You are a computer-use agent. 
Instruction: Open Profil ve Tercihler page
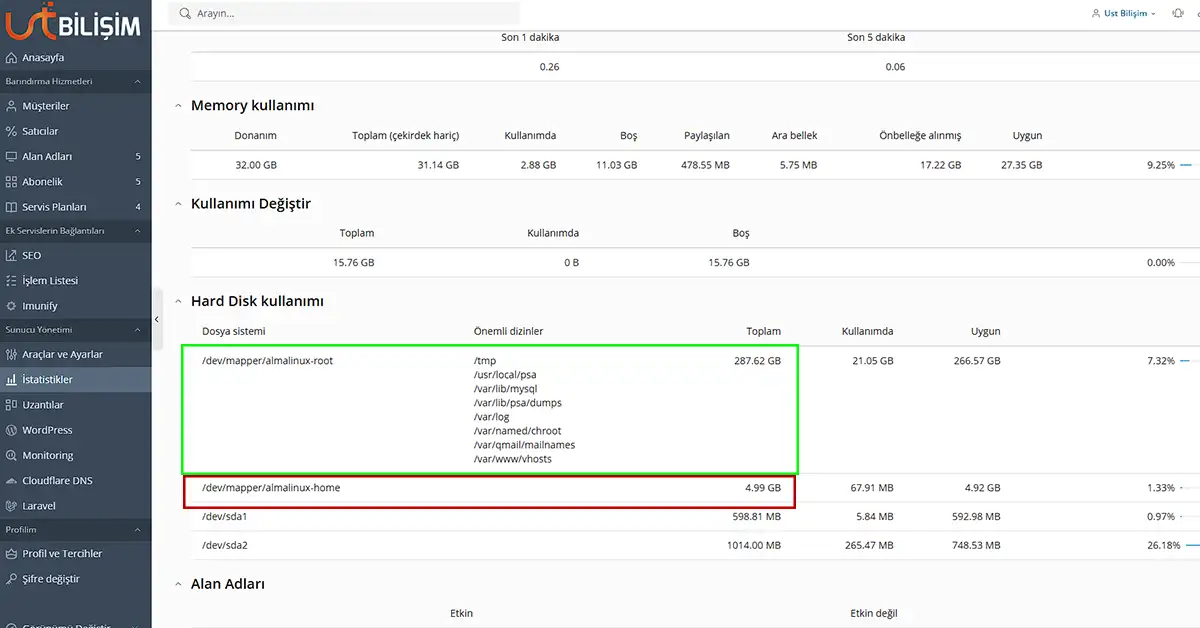(x=62, y=554)
